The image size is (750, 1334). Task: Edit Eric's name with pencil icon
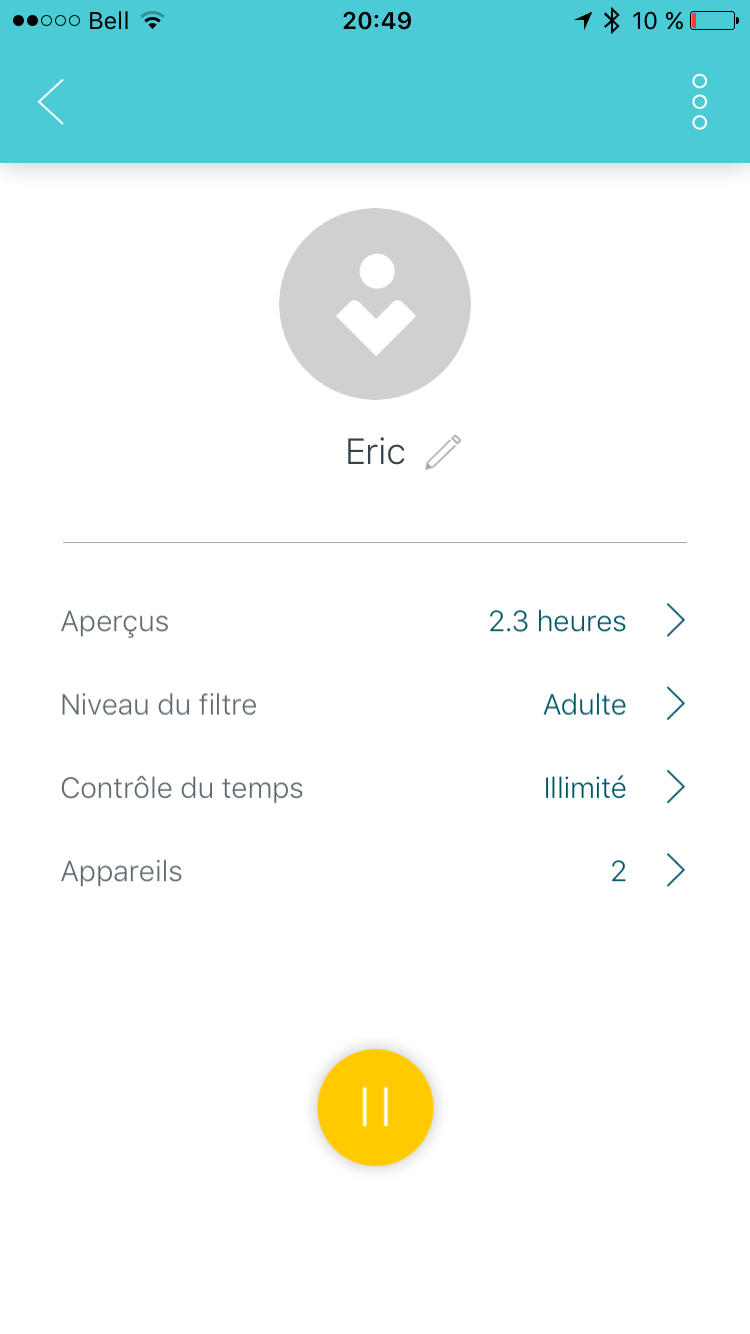coord(443,452)
